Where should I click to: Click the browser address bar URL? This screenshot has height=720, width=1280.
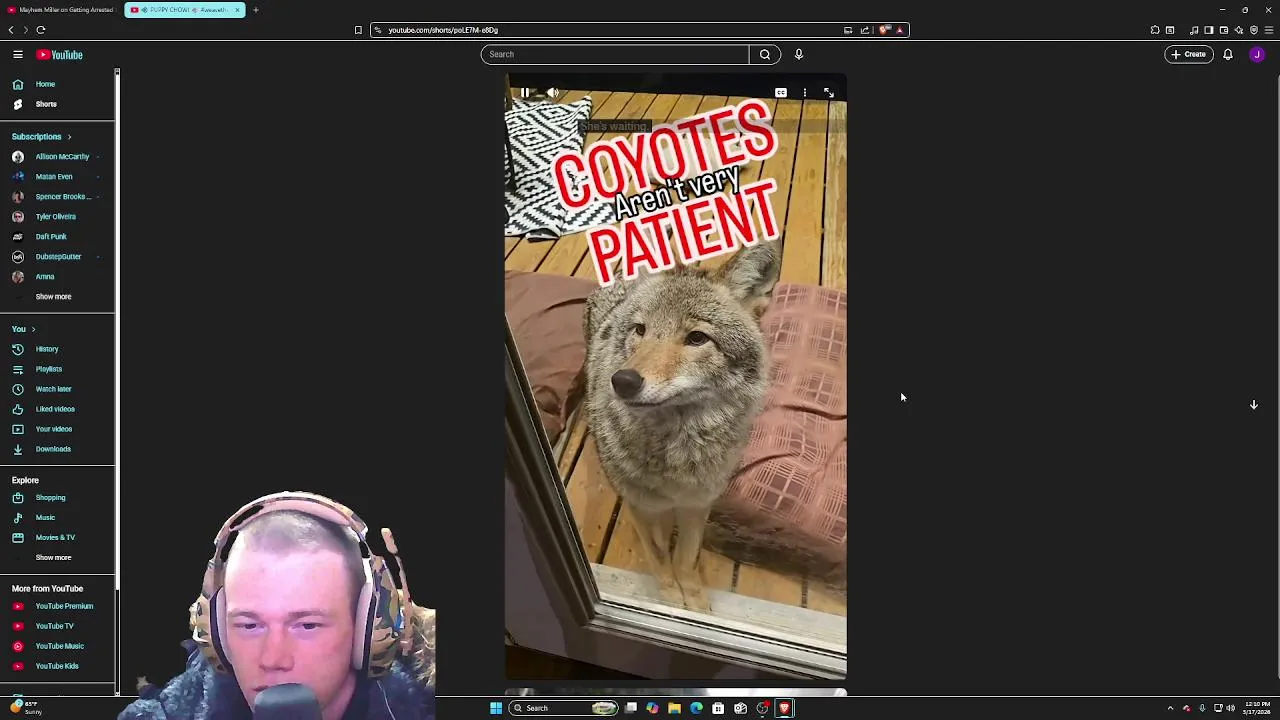coord(443,30)
